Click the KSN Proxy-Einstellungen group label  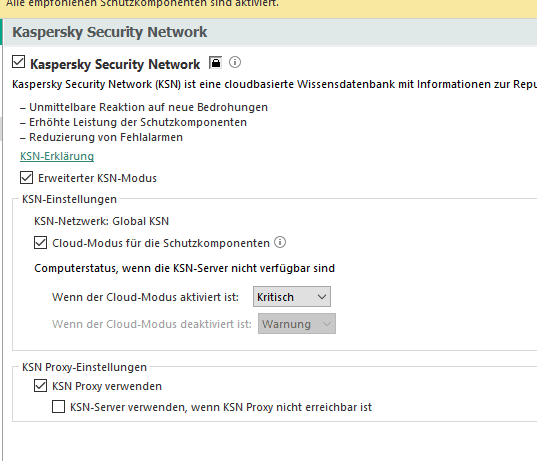click(84, 367)
